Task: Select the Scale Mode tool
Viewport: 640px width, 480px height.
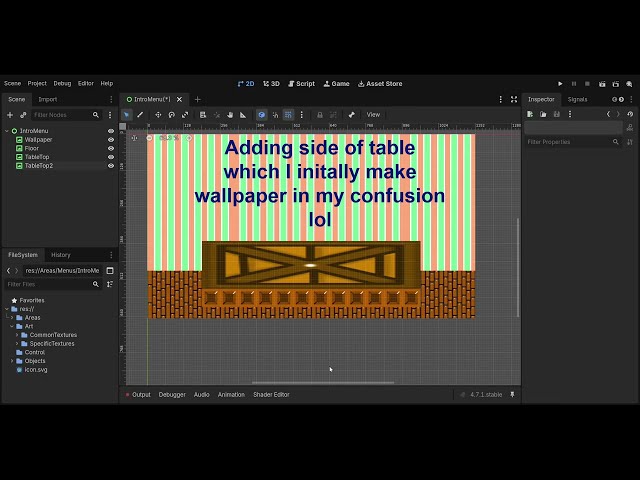Action: pyautogui.click(x=185, y=115)
